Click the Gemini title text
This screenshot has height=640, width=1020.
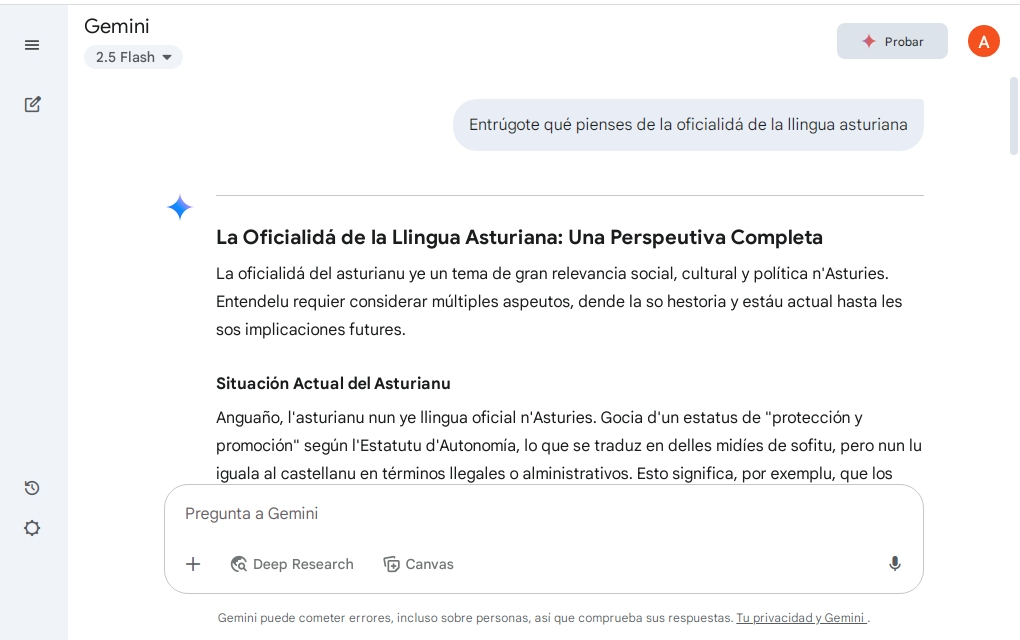click(x=116, y=26)
